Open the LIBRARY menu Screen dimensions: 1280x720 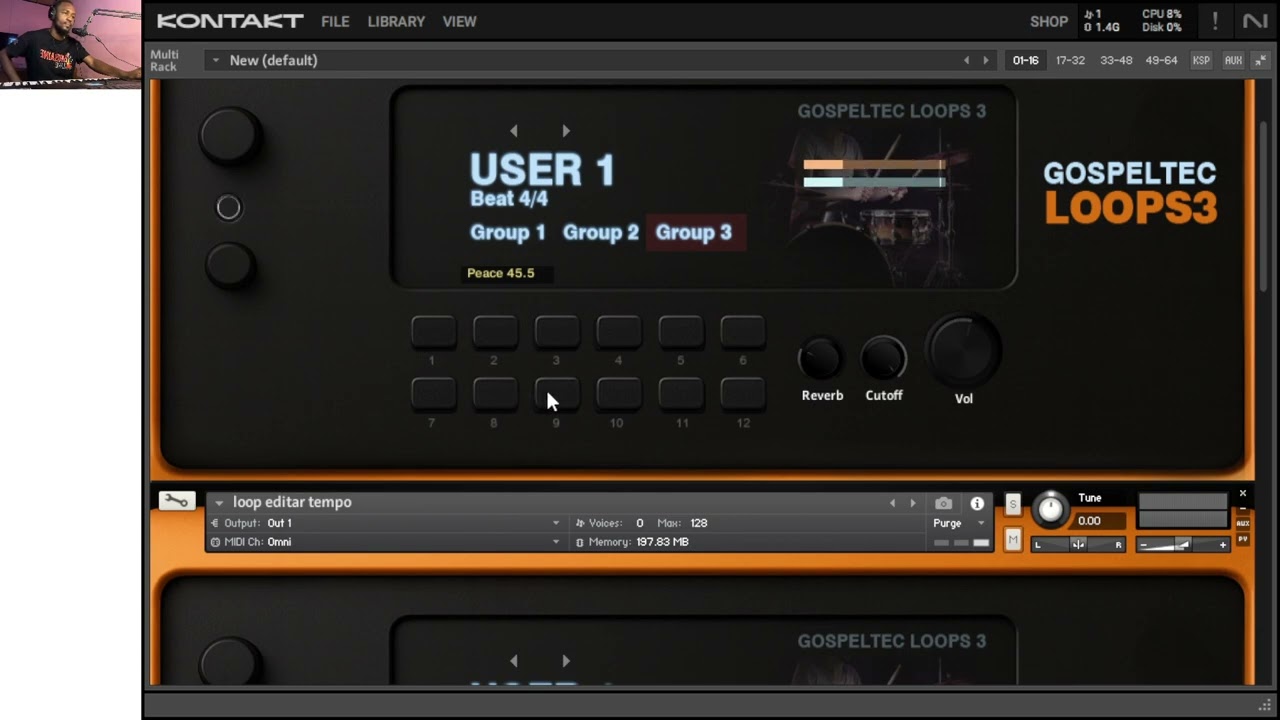(x=396, y=21)
